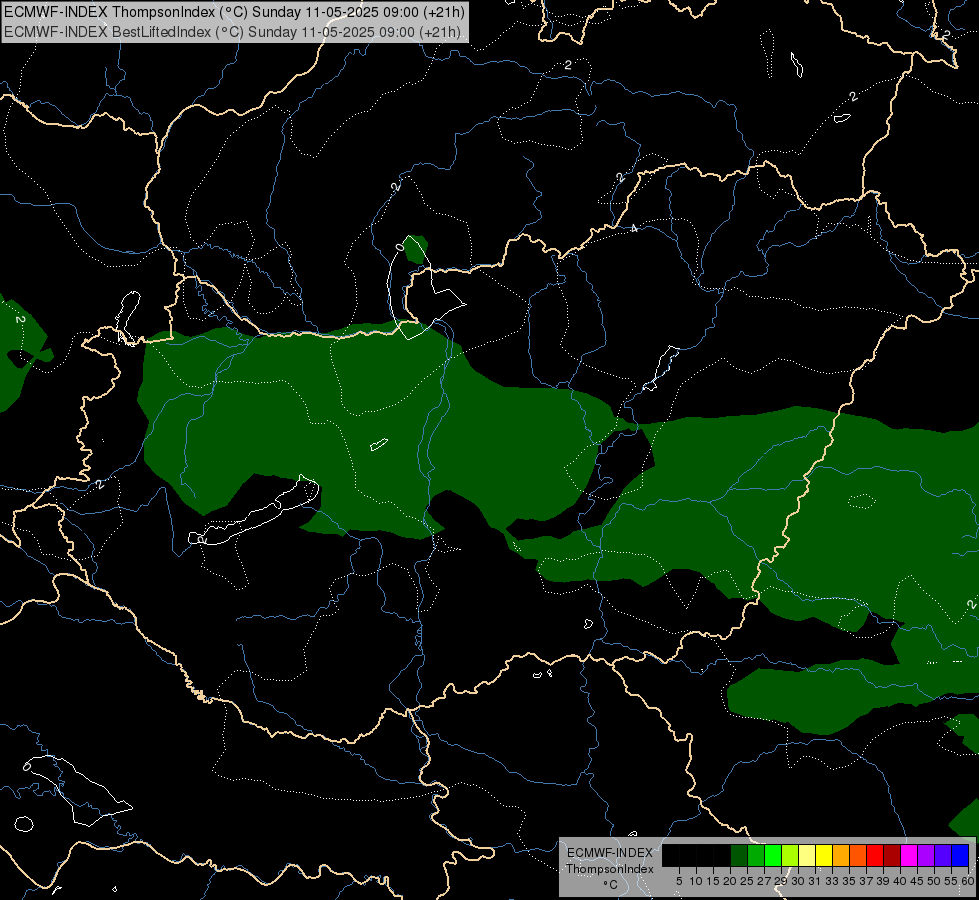Click the legend scale value '33'
The height and width of the screenshot is (900, 979).
832,881
